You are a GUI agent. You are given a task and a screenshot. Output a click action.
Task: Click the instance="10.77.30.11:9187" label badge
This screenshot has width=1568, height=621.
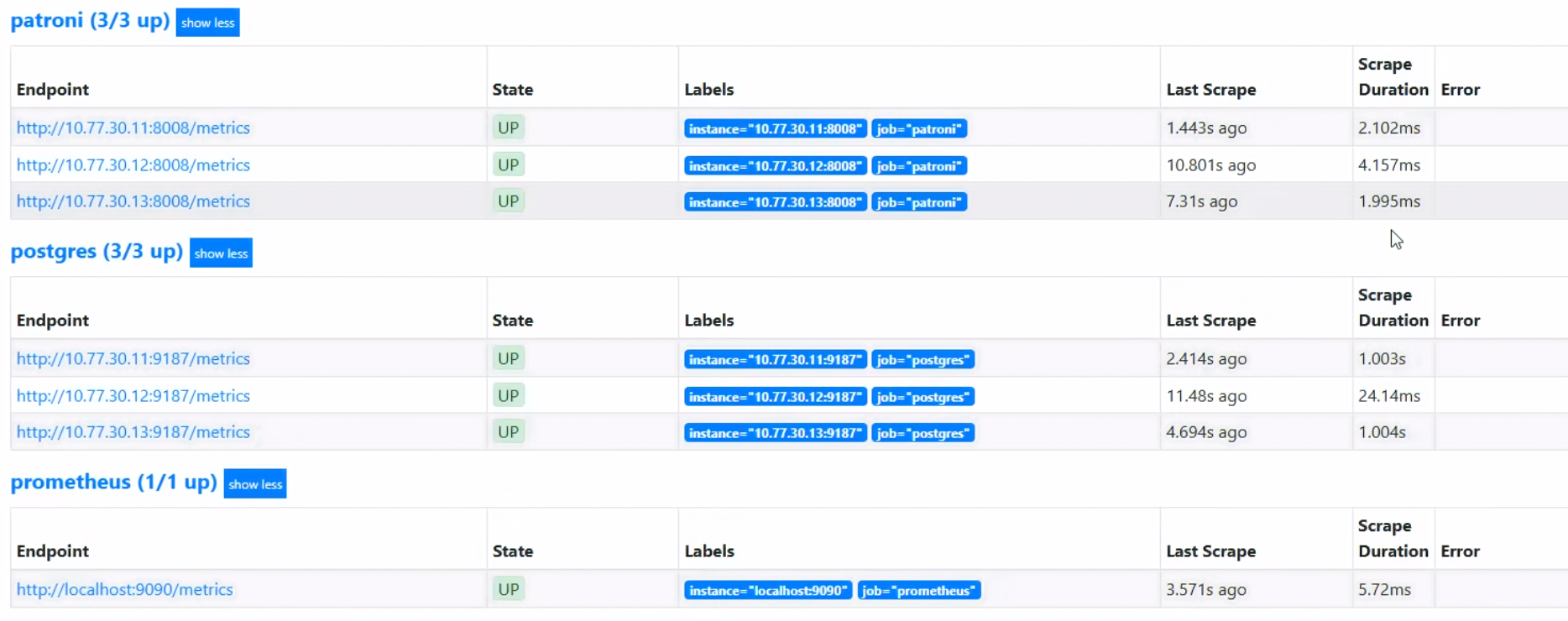click(x=776, y=359)
